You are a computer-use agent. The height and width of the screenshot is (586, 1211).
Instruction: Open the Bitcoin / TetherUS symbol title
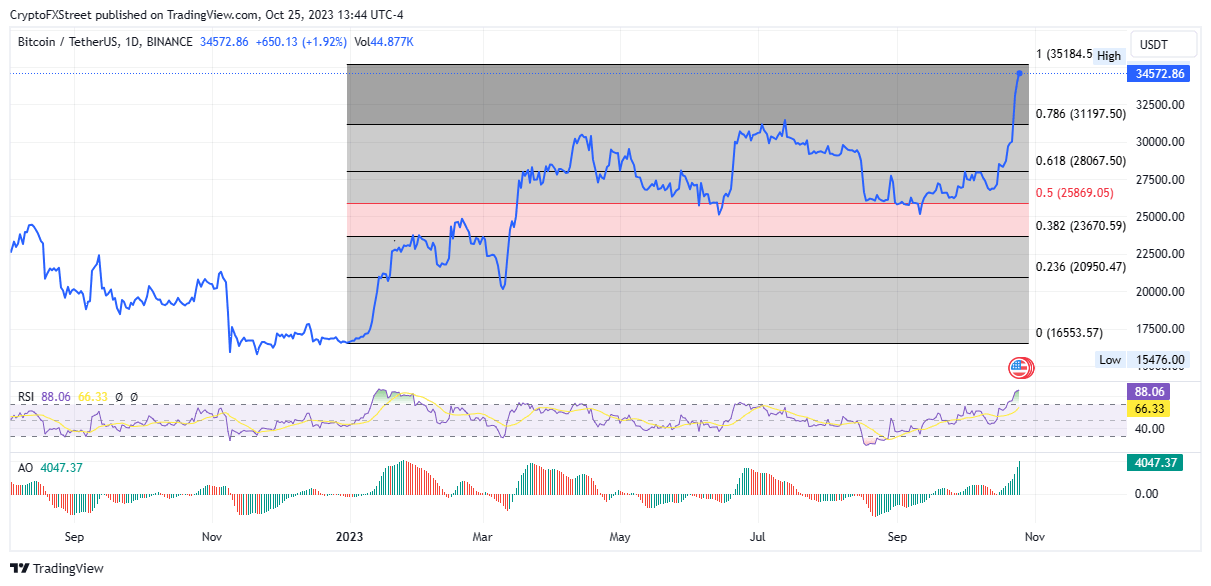click(x=81, y=42)
